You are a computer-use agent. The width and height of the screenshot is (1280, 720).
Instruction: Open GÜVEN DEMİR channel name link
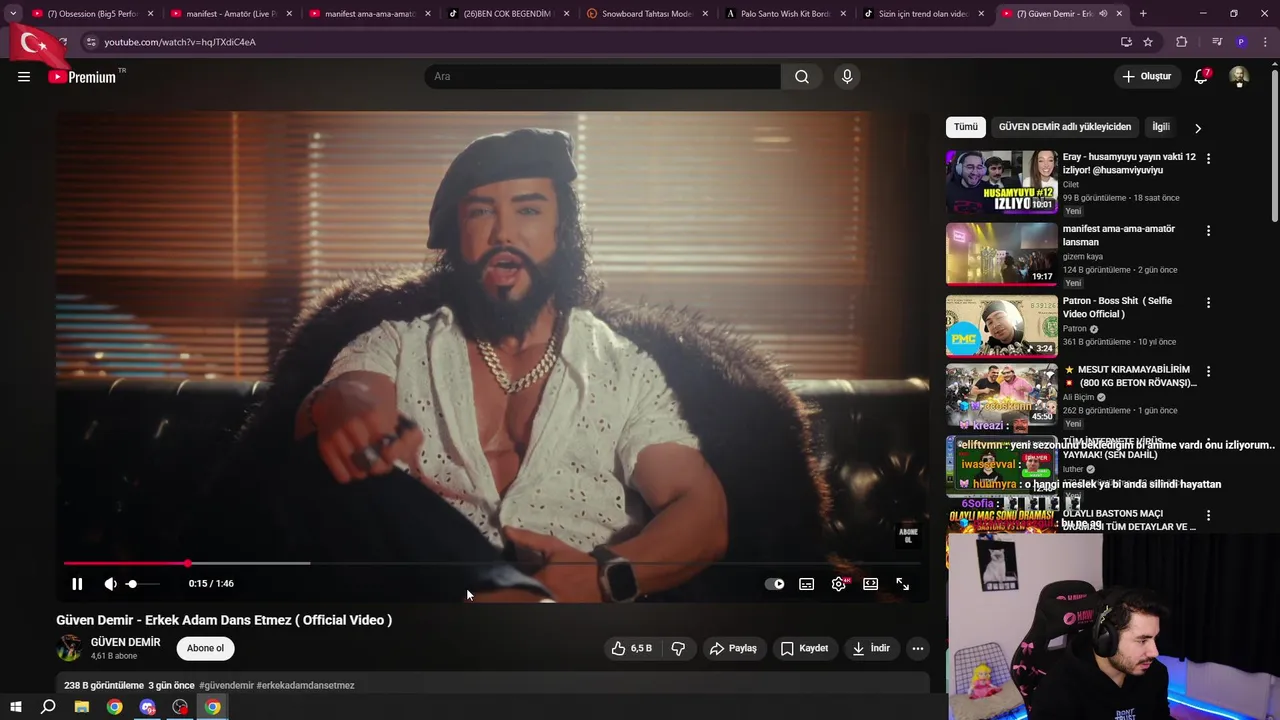click(x=126, y=642)
